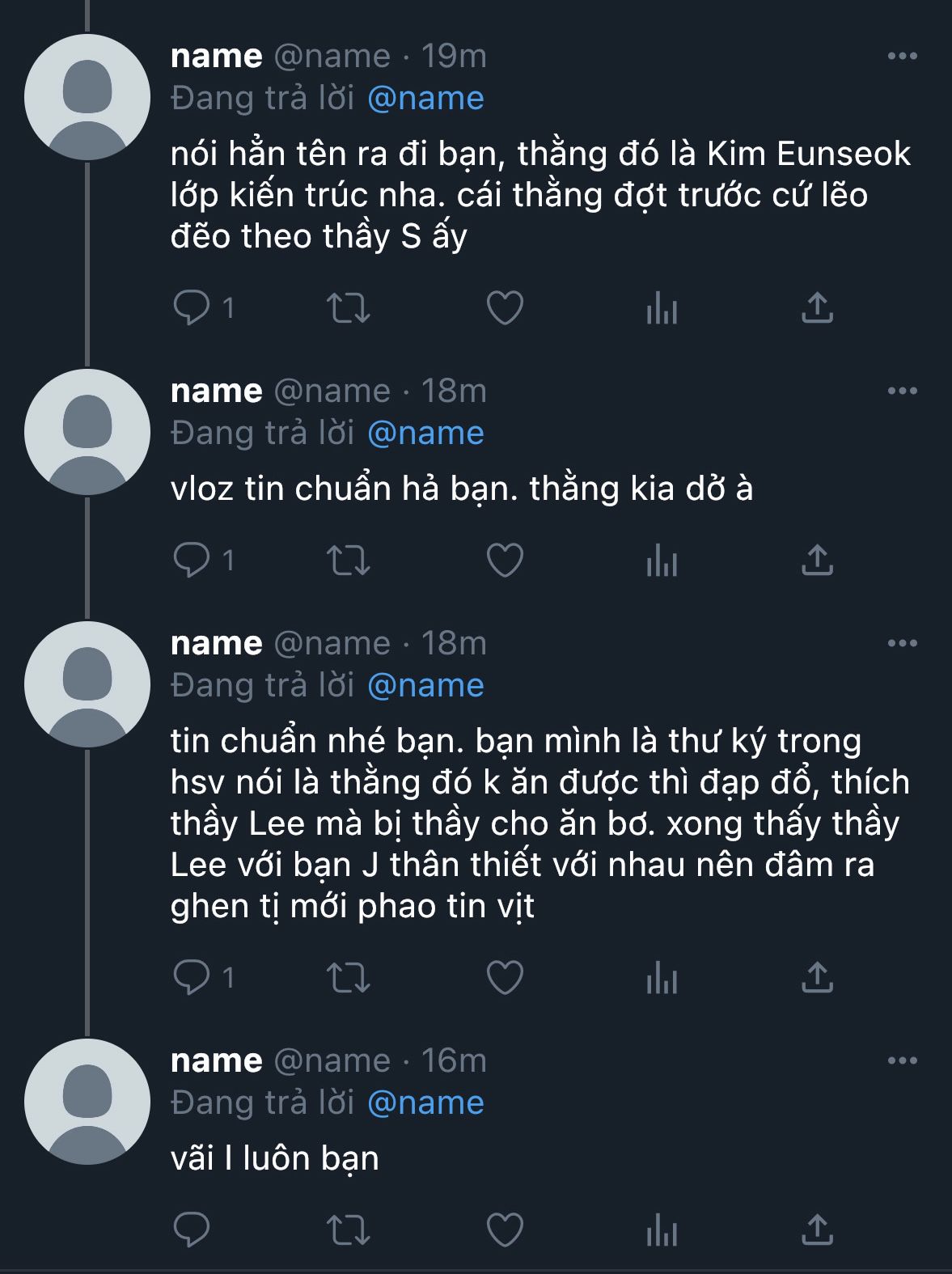The image size is (952, 1274).
Task: Reply to the 'vãi l luôn bạn' tweet
Action: [193, 1230]
